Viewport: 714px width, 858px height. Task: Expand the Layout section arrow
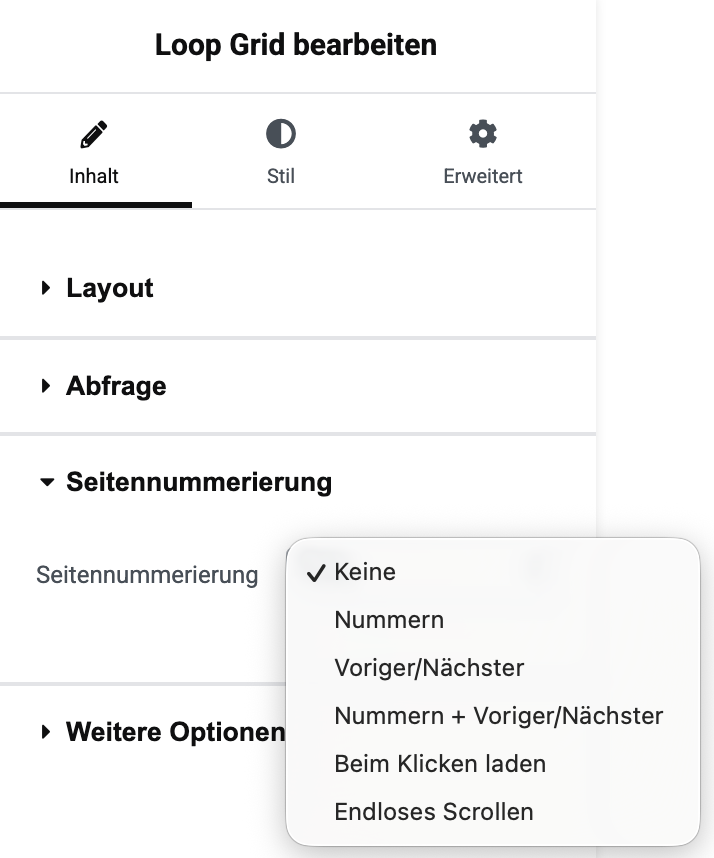pyautogui.click(x=46, y=288)
